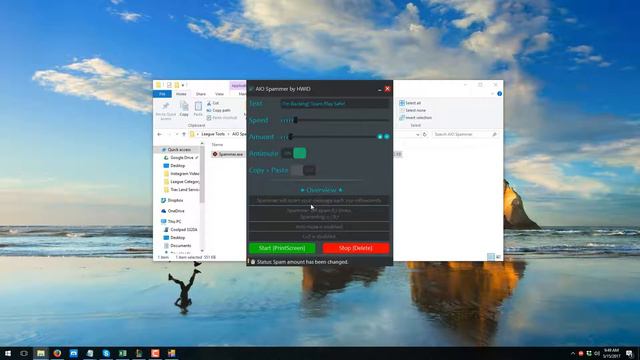Switch to the Share ribbon tab in Explorer
The height and width of the screenshot is (360, 640).
200,94
